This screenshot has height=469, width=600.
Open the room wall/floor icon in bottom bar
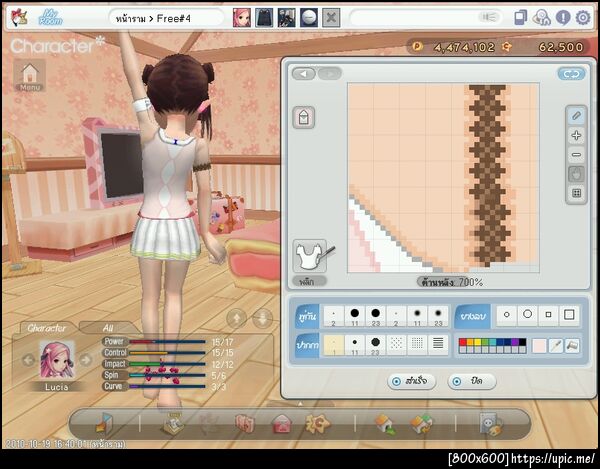[x=104, y=423]
